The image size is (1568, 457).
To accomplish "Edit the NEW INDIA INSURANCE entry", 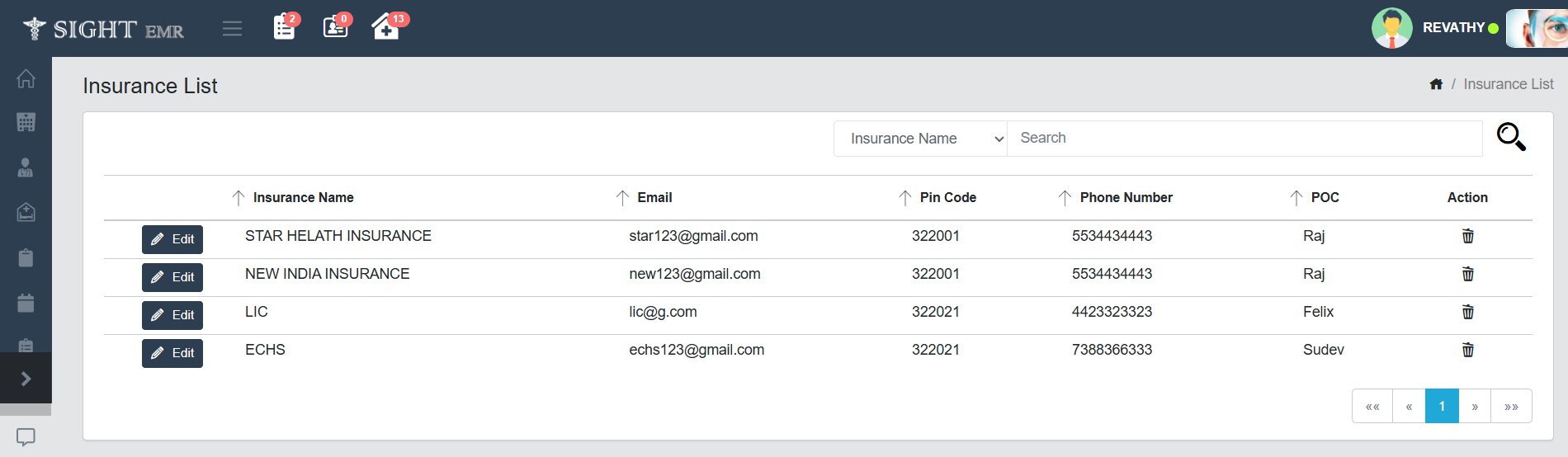I will point(172,277).
